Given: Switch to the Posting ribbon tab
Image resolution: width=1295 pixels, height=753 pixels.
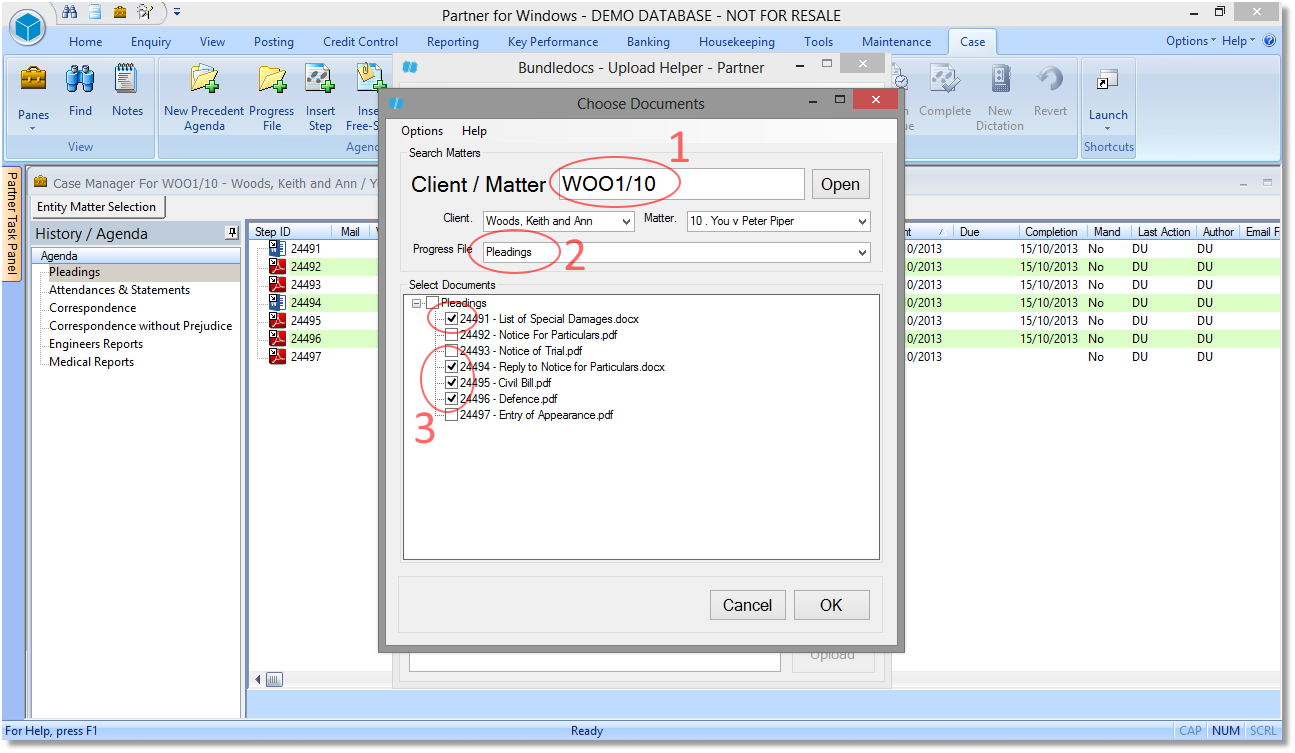Looking at the screenshot, I should pyautogui.click(x=274, y=42).
